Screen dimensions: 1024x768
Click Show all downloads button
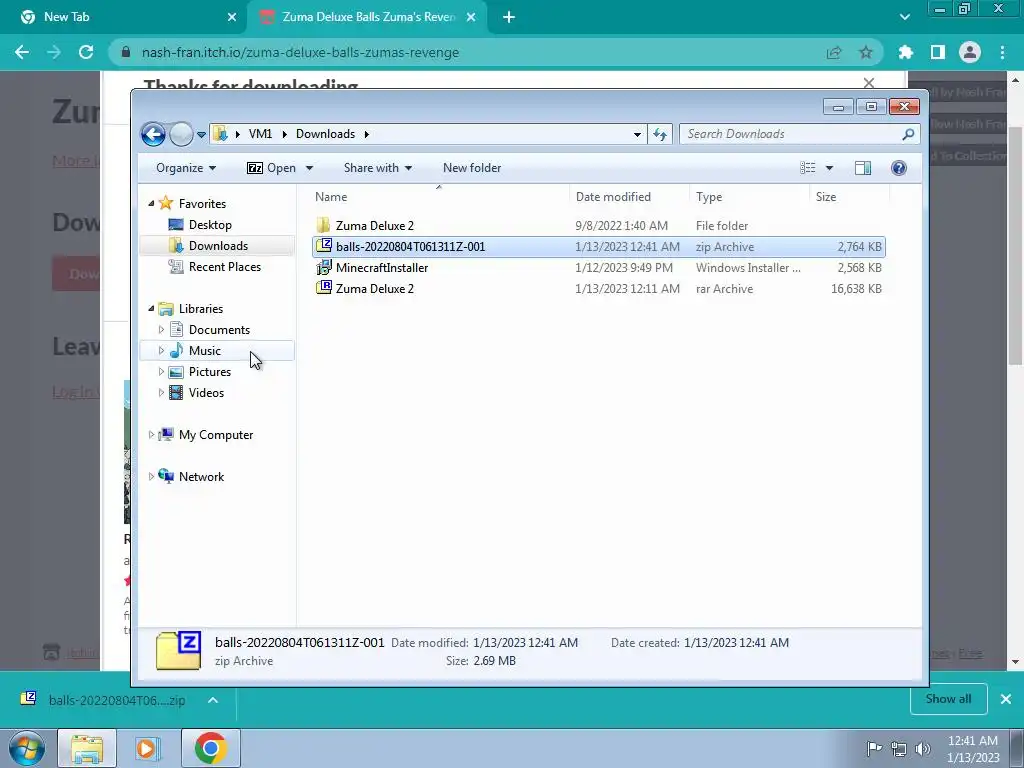pos(948,699)
